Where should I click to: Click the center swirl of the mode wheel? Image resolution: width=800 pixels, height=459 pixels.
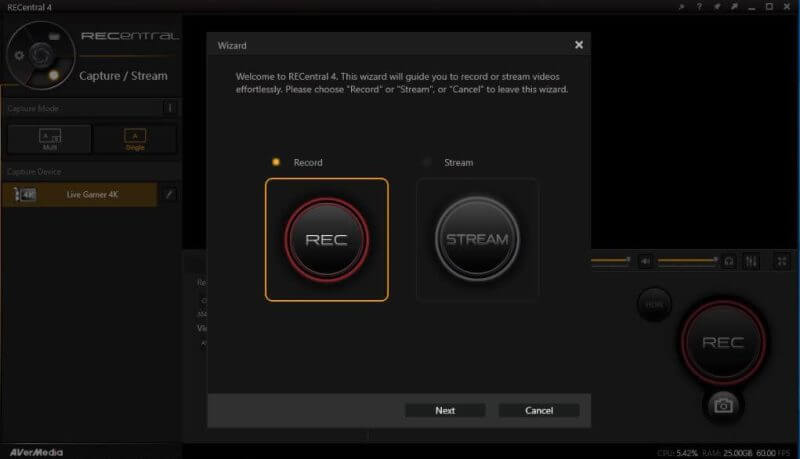40,55
